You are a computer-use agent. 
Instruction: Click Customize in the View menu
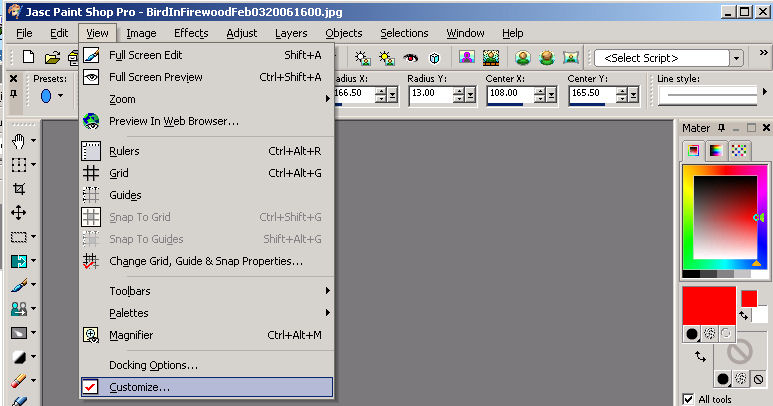pyautogui.click(x=139, y=387)
